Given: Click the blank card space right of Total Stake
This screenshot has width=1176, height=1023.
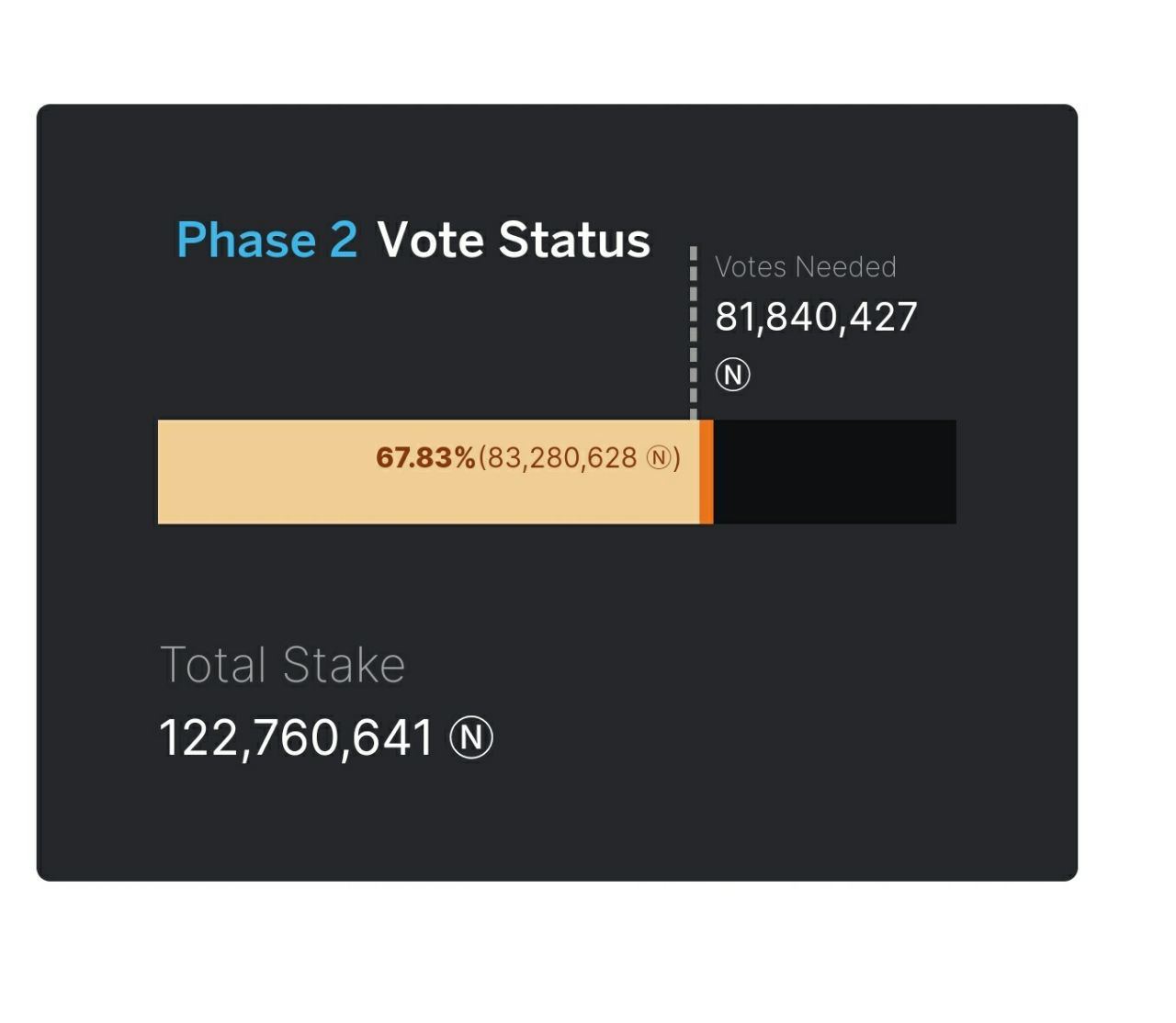Looking at the screenshot, I should pyautogui.click(x=781, y=698).
